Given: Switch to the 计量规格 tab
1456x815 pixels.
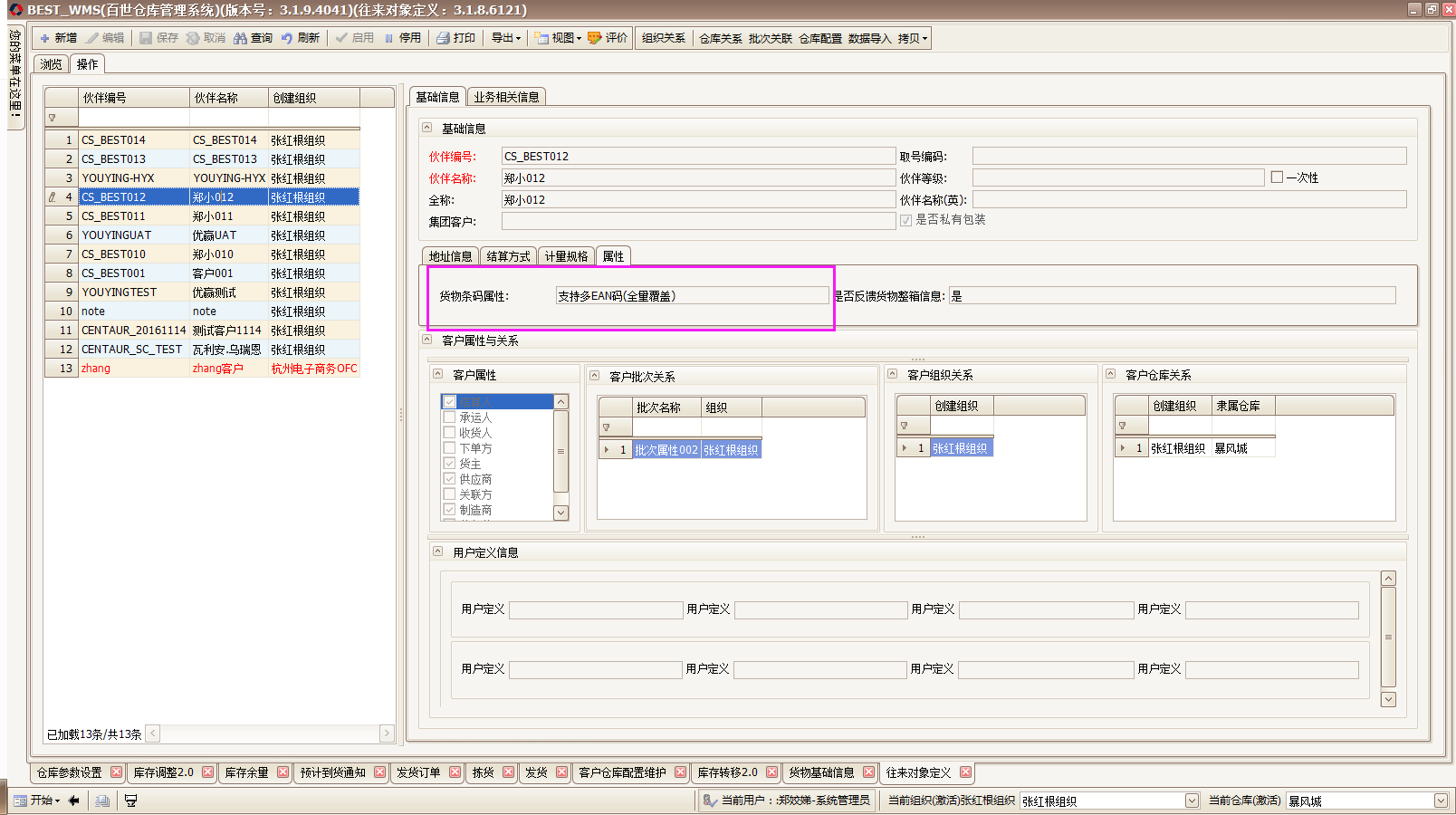Looking at the screenshot, I should pyautogui.click(x=567, y=256).
